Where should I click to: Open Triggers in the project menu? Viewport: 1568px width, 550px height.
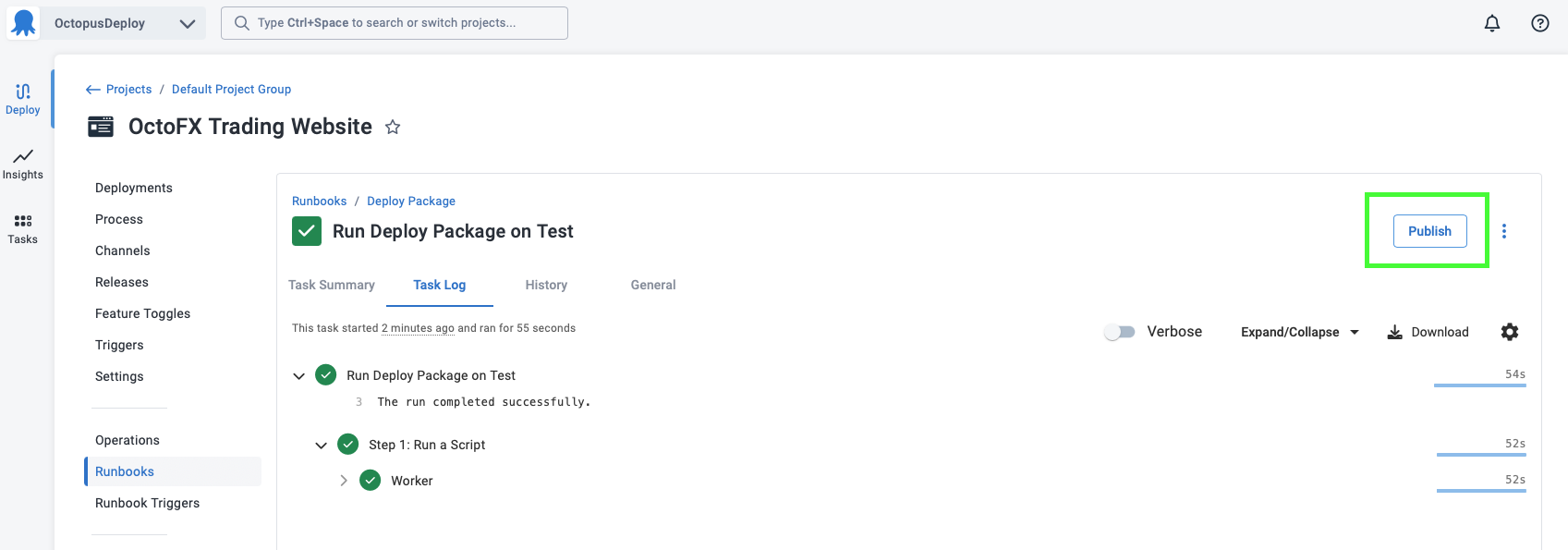119,345
